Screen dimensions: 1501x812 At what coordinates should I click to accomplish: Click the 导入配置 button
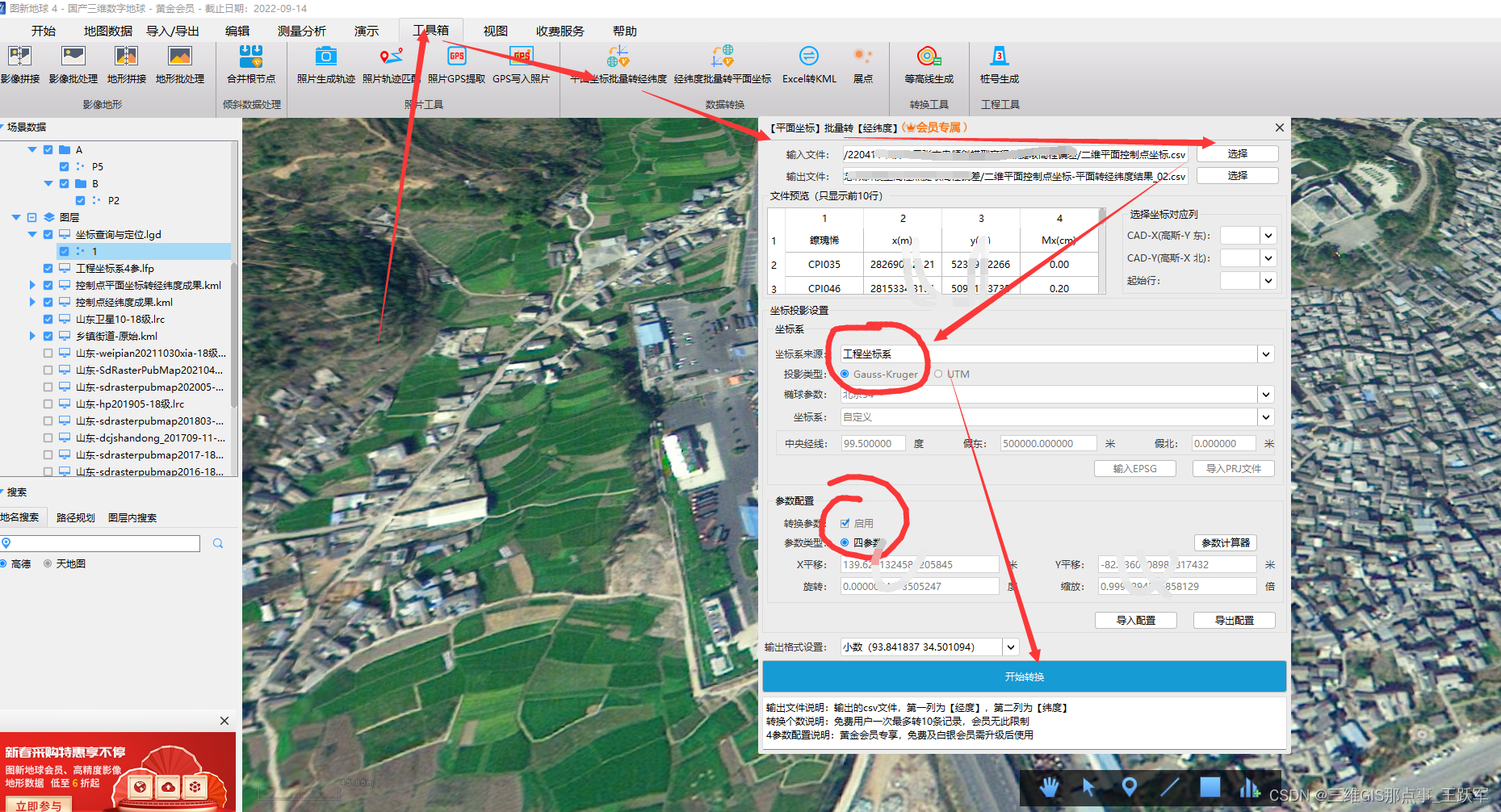pos(1135,620)
